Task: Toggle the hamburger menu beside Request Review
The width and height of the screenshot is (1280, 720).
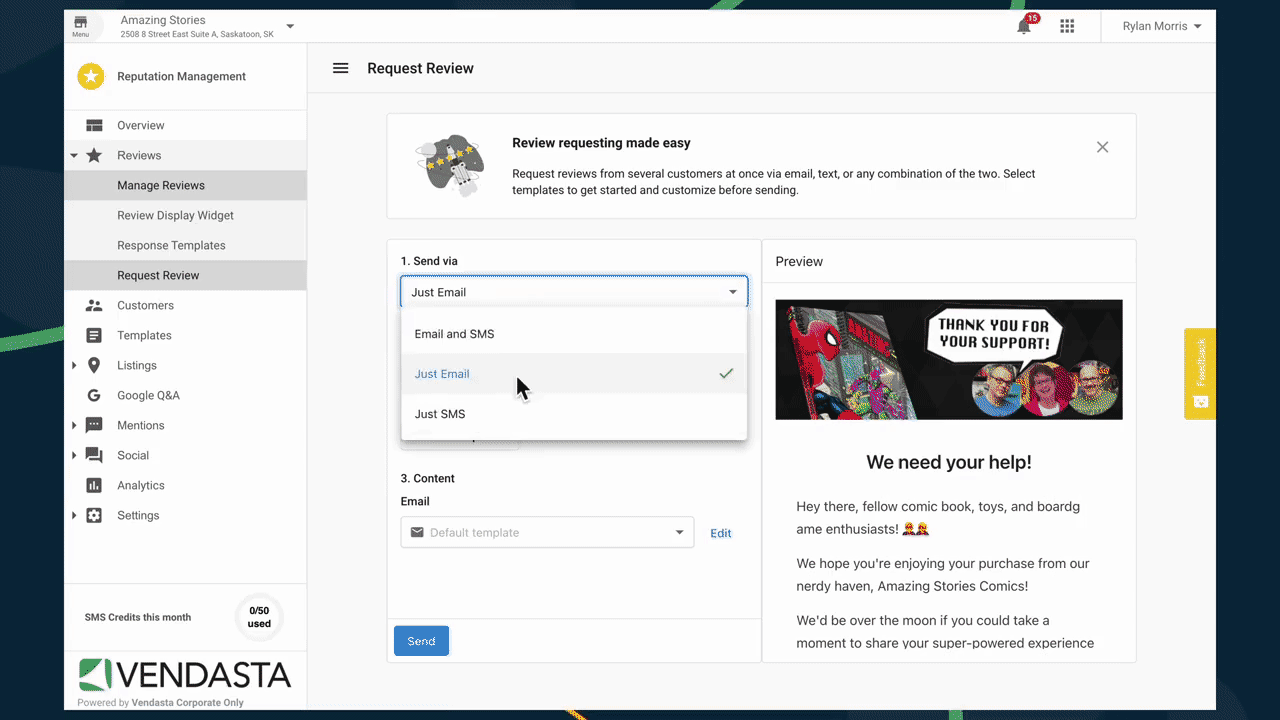Action: click(x=340, y=68)
